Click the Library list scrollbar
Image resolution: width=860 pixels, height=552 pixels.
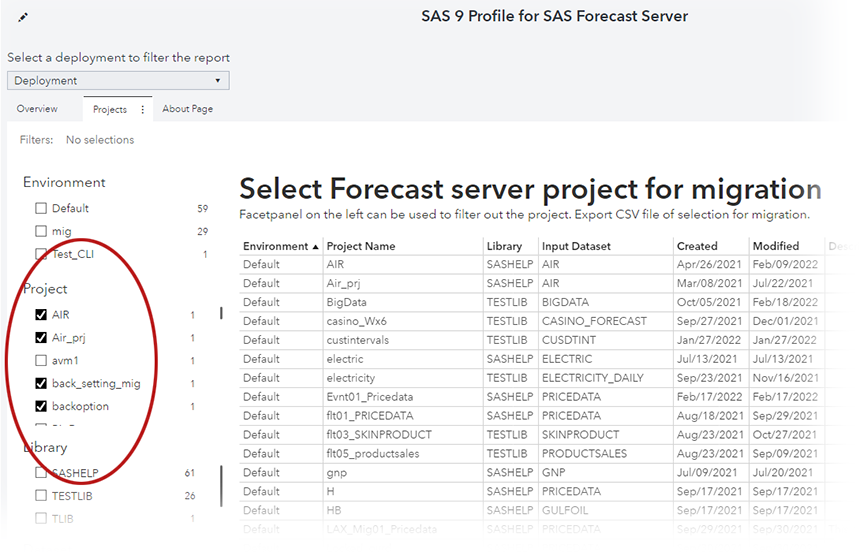[222, 486]
